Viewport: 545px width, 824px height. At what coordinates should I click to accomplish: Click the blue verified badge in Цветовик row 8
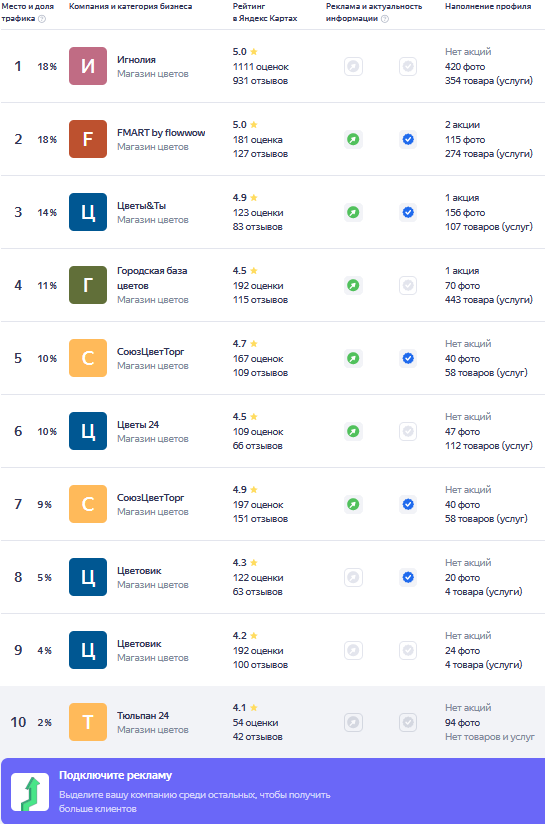point(408,578)
